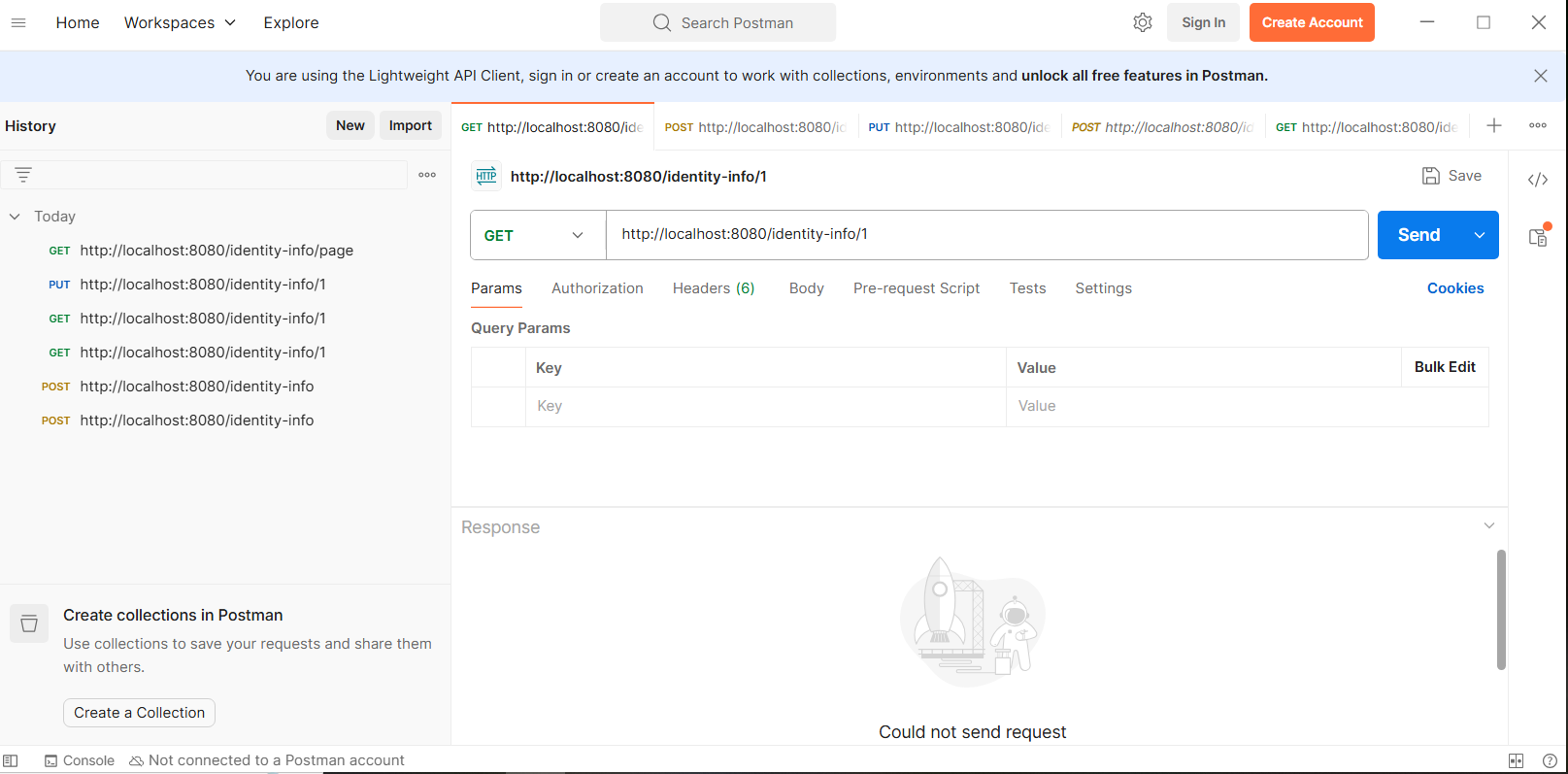Screen dimensions: 1568x774
Task: Open the GET method dropdown
Action: point(538,235)
